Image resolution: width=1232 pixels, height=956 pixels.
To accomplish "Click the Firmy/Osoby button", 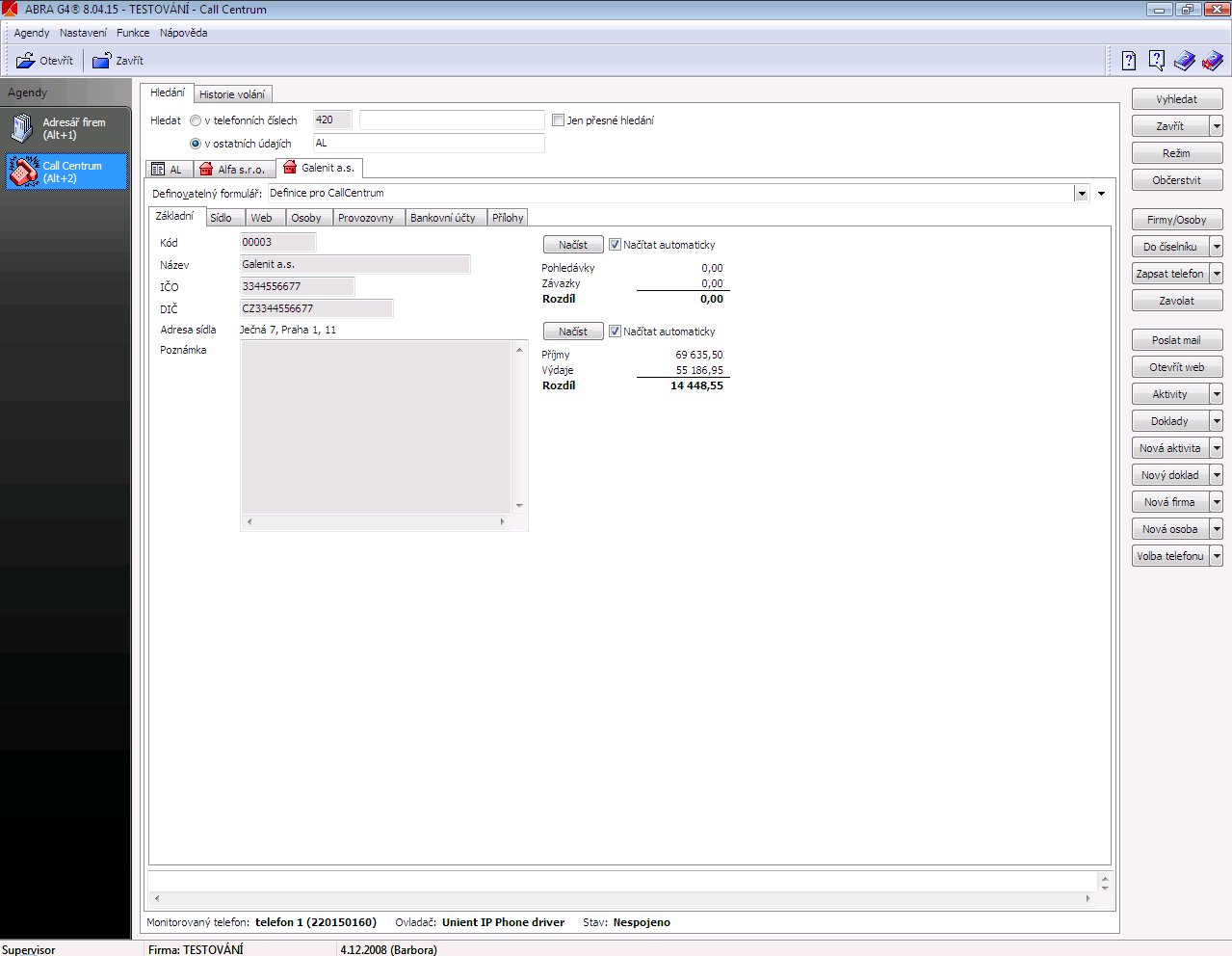I will tap(1177, 220).
